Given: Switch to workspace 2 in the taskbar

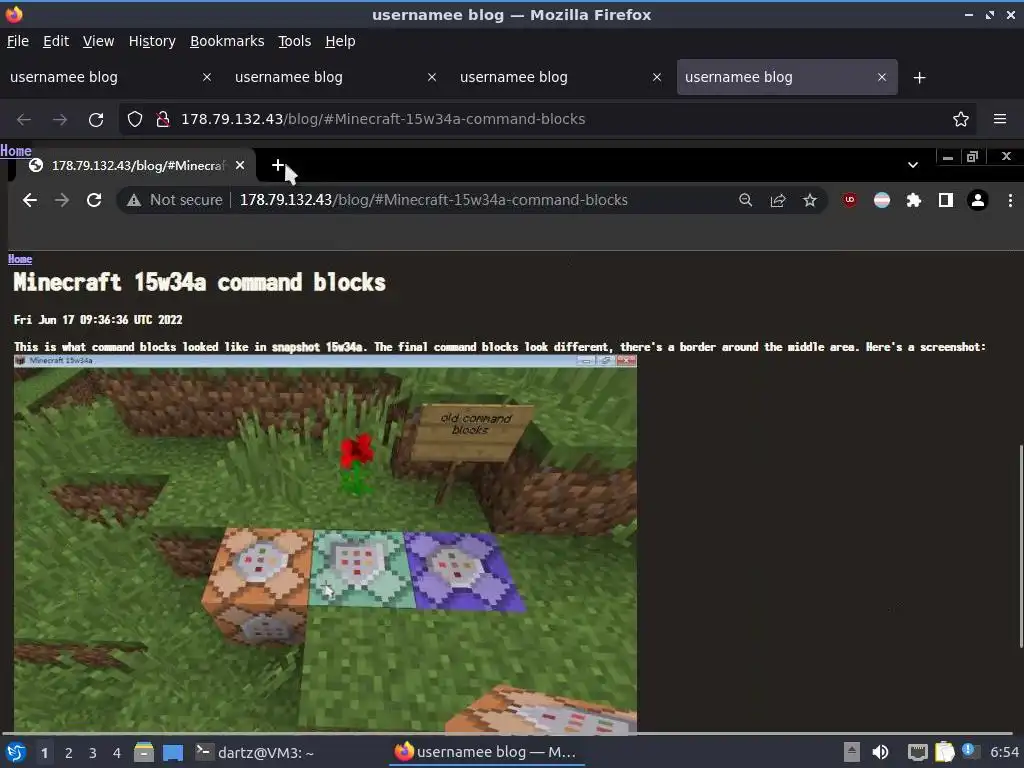Looking at the screenshot, I should click(69, 753).
